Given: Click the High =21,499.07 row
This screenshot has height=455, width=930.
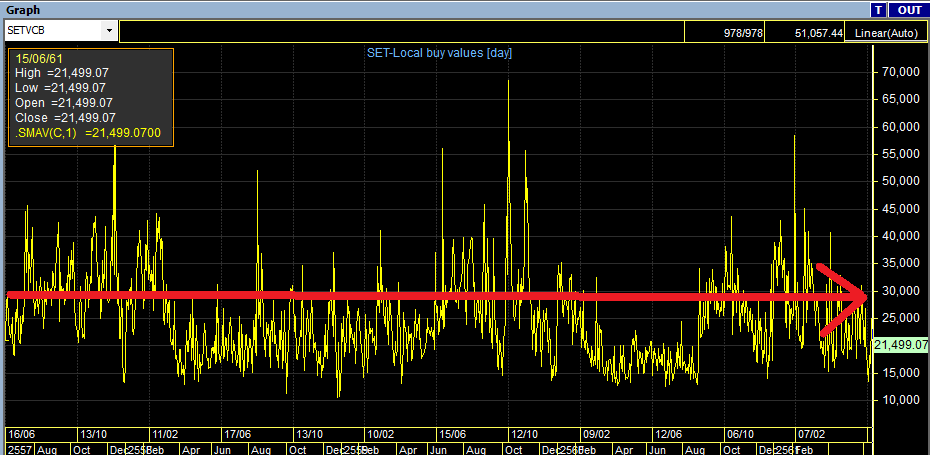Looking at the screenshot, I should coord(62,74).
